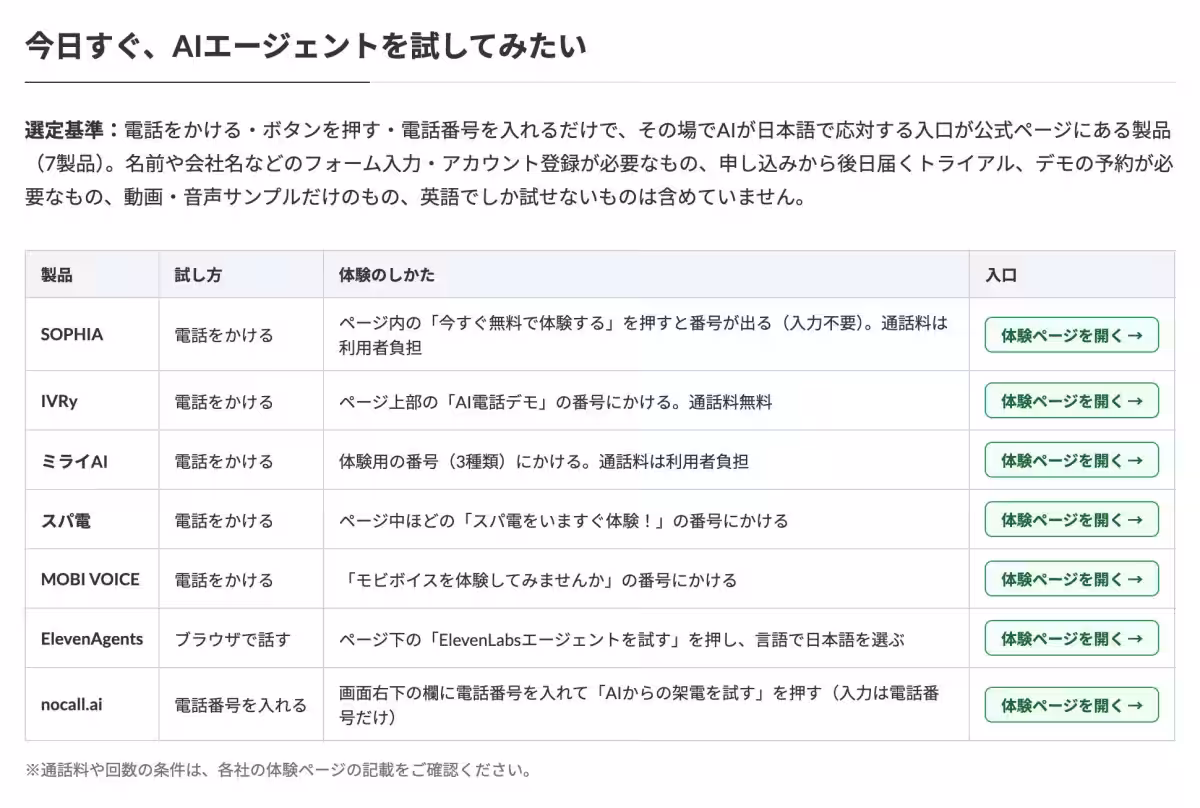1200x808 pixels.
Task: Open the nocall.ai 体験ページを開く button
Action: (1071, 704)
